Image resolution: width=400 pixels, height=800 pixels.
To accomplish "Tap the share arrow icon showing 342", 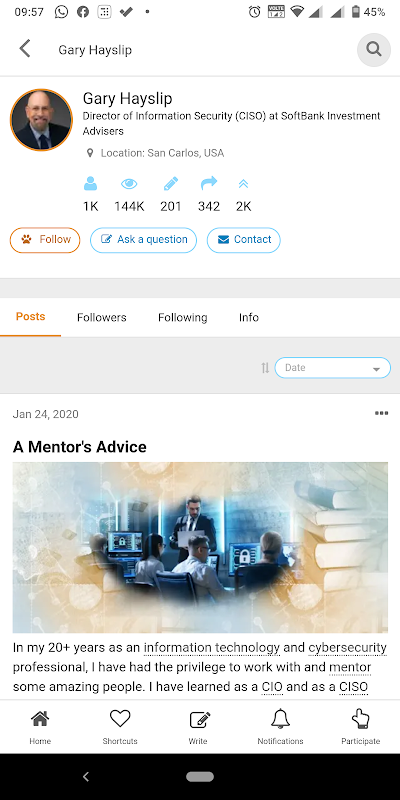I will coord(209,183).
